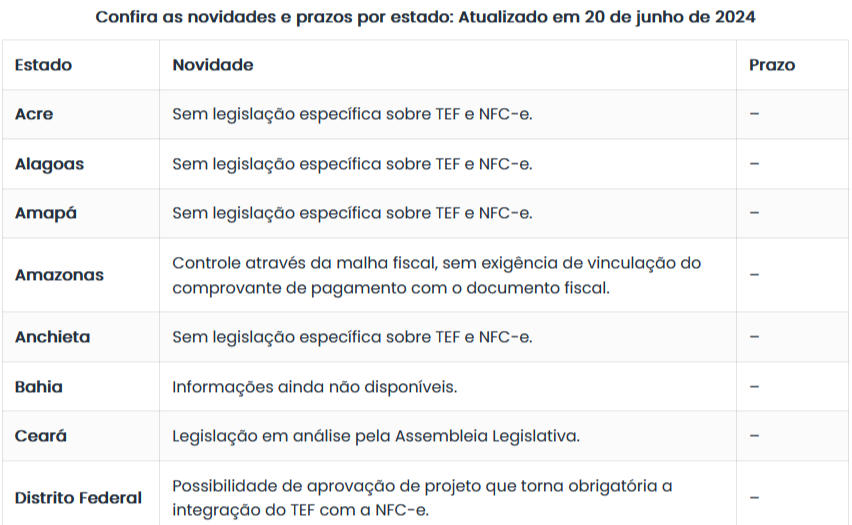Click the Distrito Federal state name

coord(78,498)
